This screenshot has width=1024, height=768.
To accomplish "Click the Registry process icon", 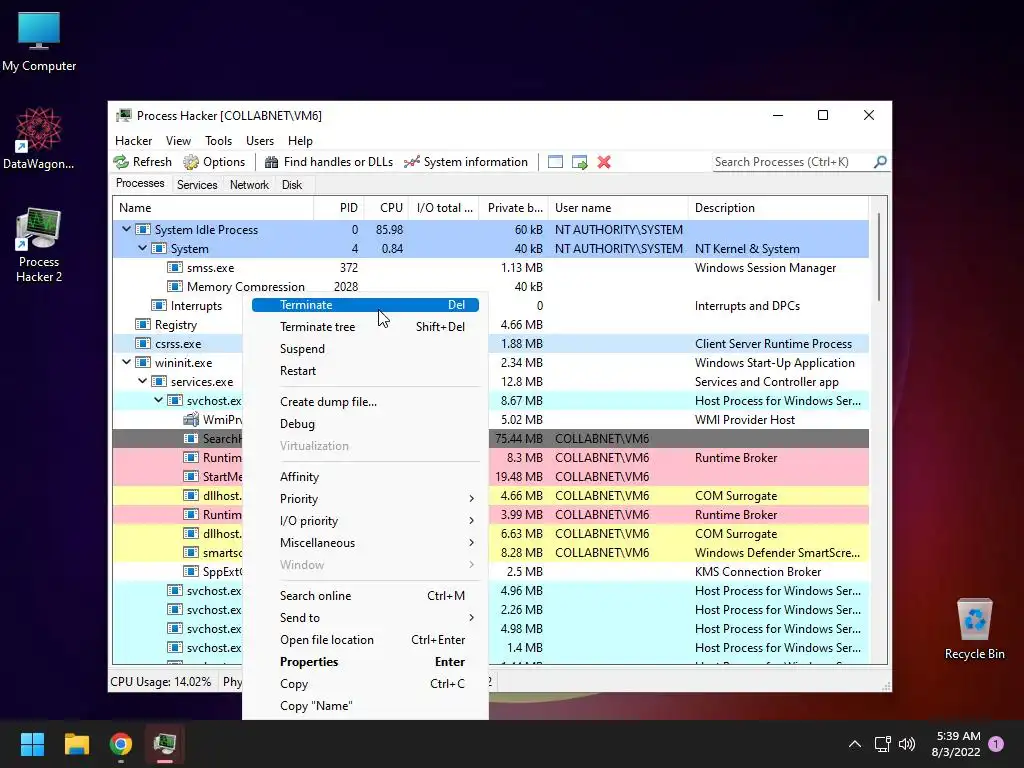I will pos(142,325).
